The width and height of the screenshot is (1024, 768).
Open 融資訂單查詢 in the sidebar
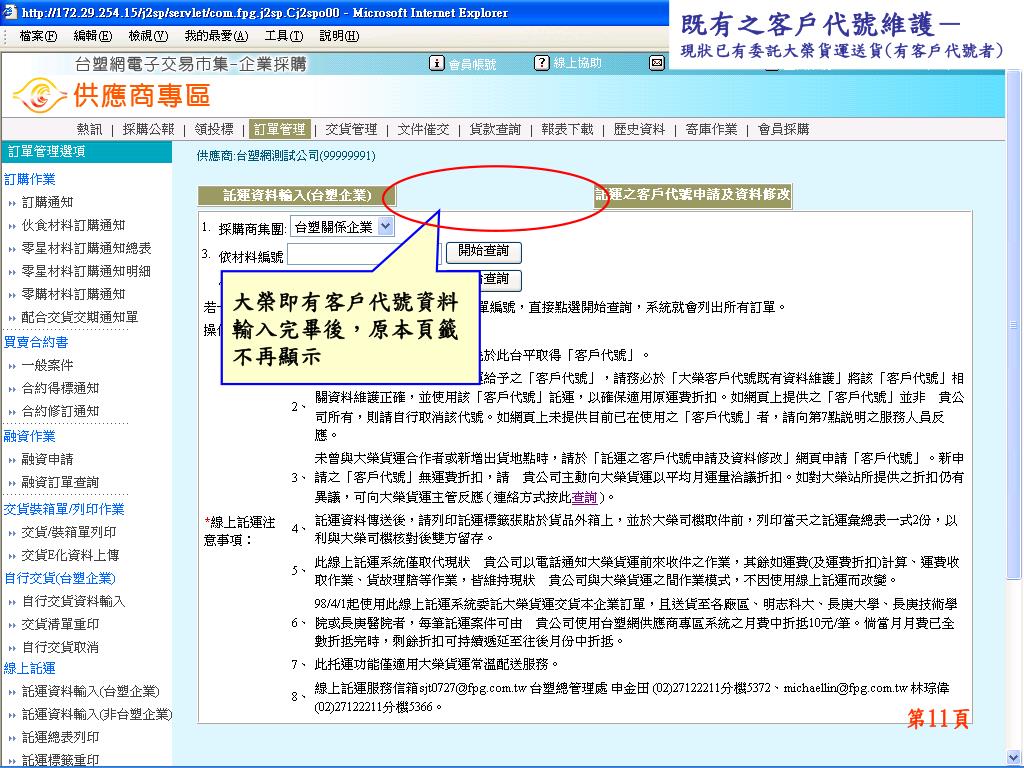point(60,483)
